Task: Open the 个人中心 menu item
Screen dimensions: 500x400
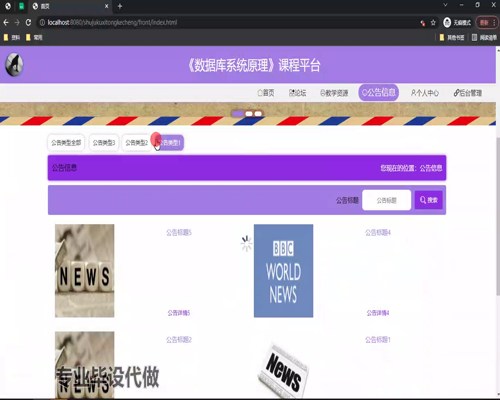Action: click(424, 93)
